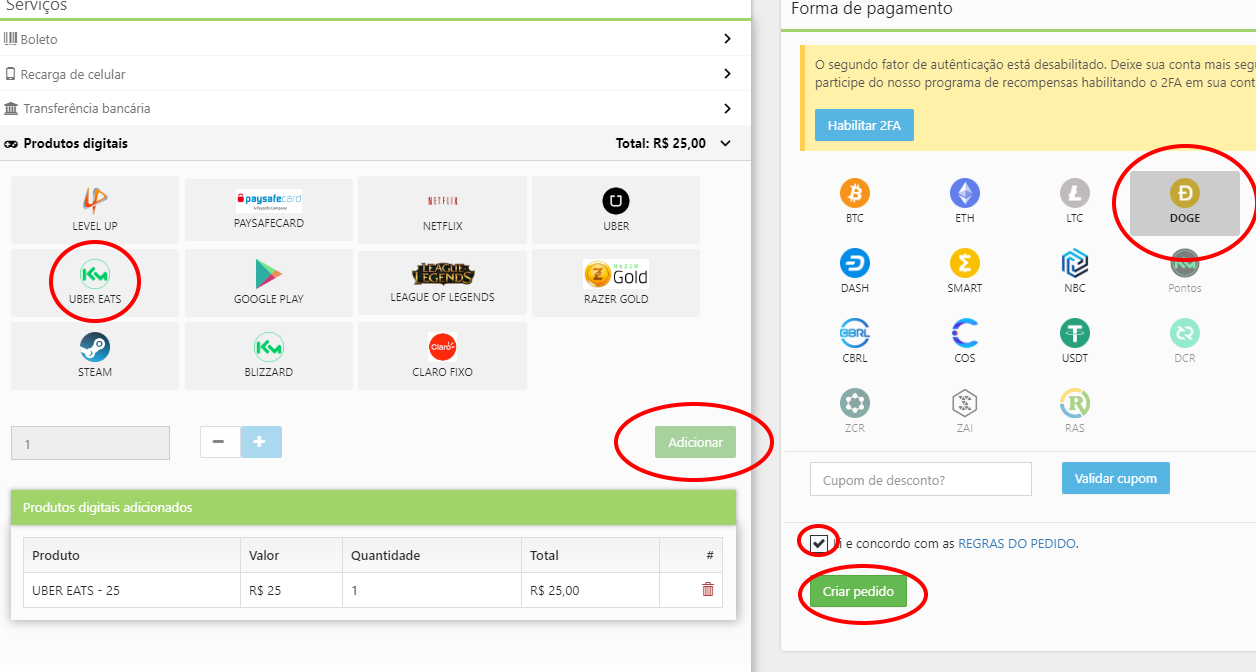Viewport: 1256px width, 672px height.
Task: Click the Cupom de desconto field
Action: (921, 479)
